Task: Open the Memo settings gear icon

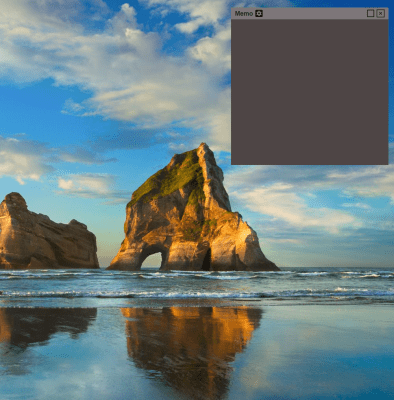Action: 259,13
